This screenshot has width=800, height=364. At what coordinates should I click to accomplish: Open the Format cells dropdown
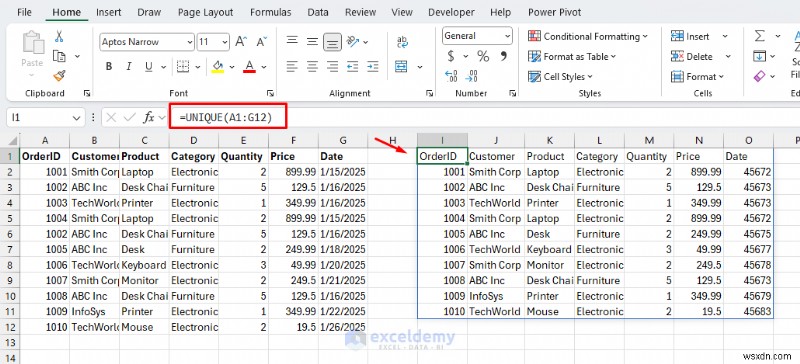(x=697, y=77)
